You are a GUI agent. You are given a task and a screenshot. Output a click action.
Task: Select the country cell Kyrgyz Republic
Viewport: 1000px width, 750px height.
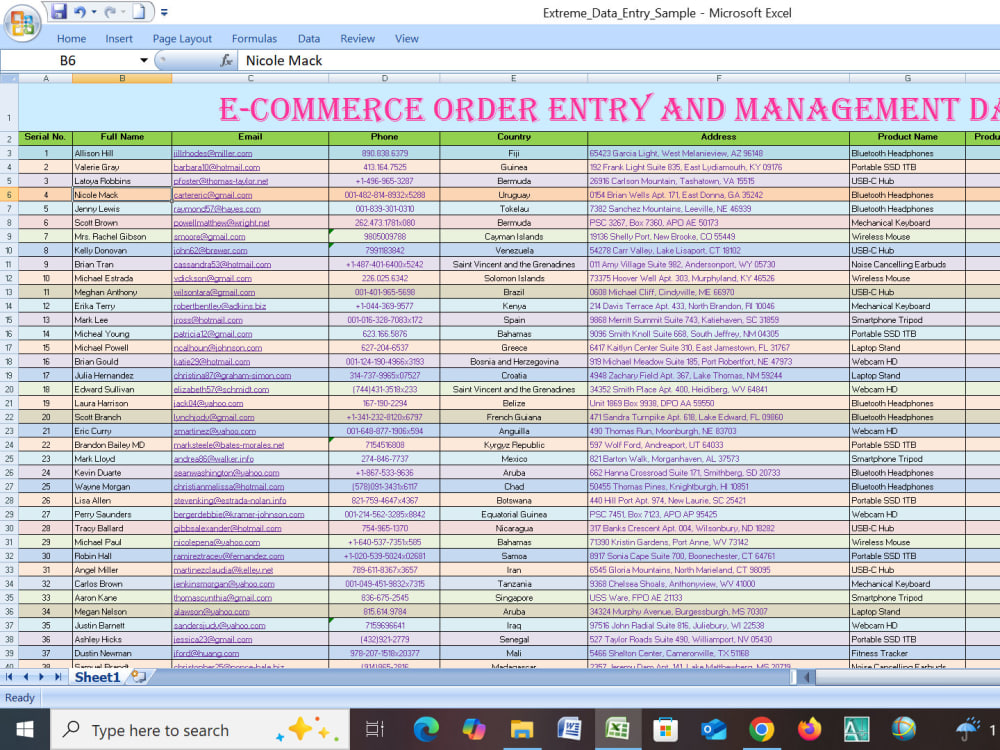513,445
